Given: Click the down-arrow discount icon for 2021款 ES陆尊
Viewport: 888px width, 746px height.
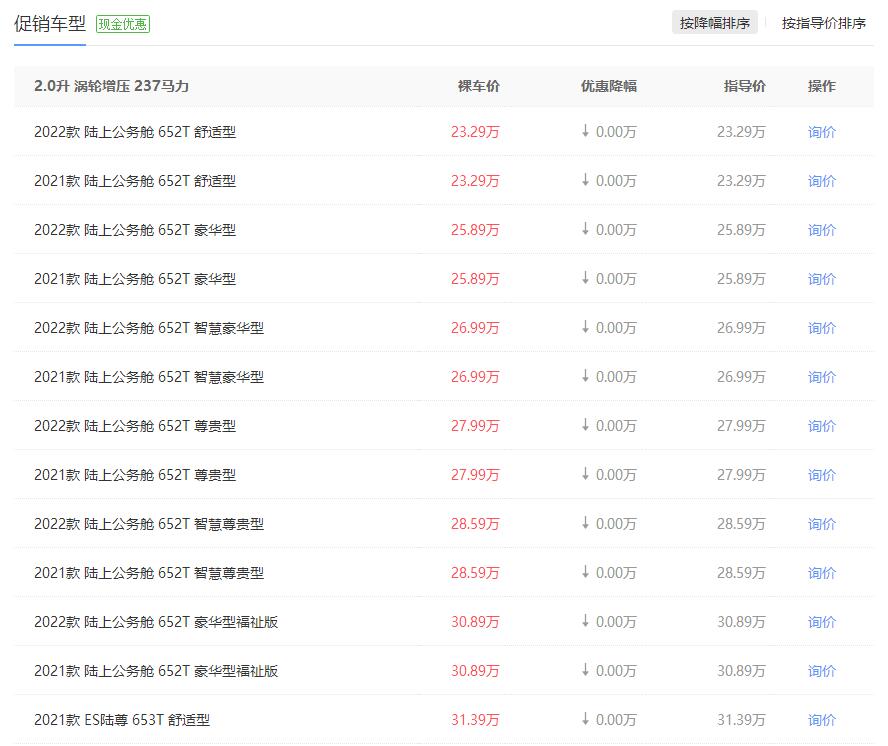Looking at the screenshot, I should pos(585,719).
